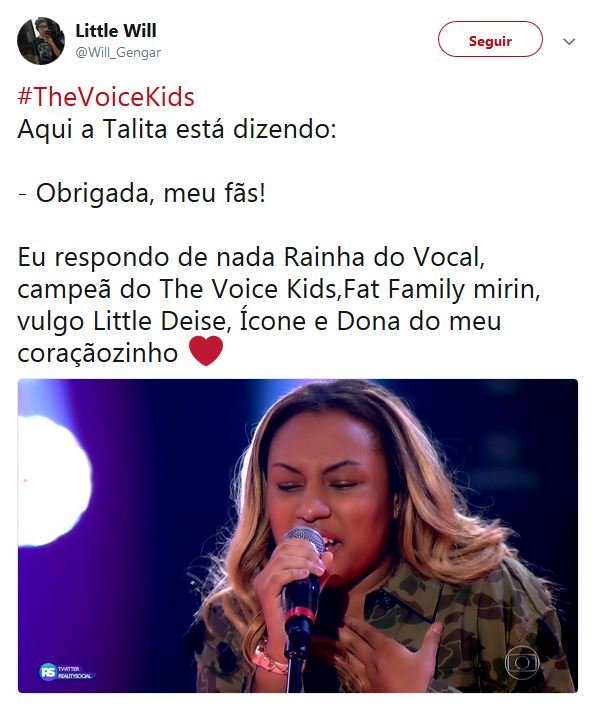Open the Little Will display name link
This screenshot has width=595, height=712.
[116, 31]
